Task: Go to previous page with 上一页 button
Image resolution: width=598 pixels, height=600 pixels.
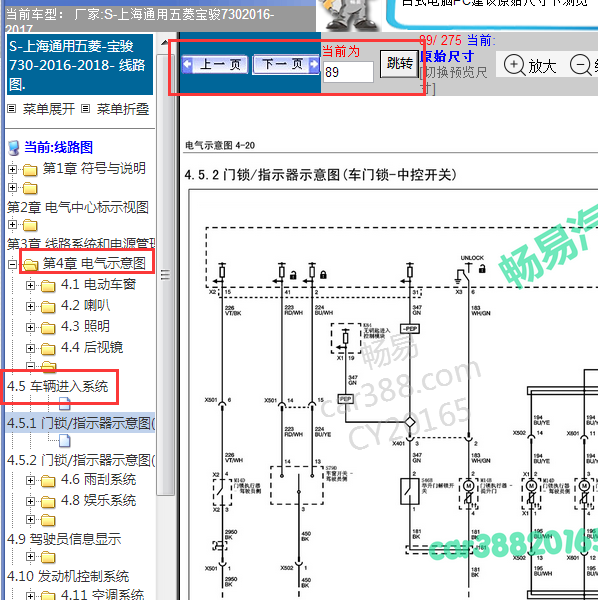Action: pyautogui.click(x=215, y=64)
